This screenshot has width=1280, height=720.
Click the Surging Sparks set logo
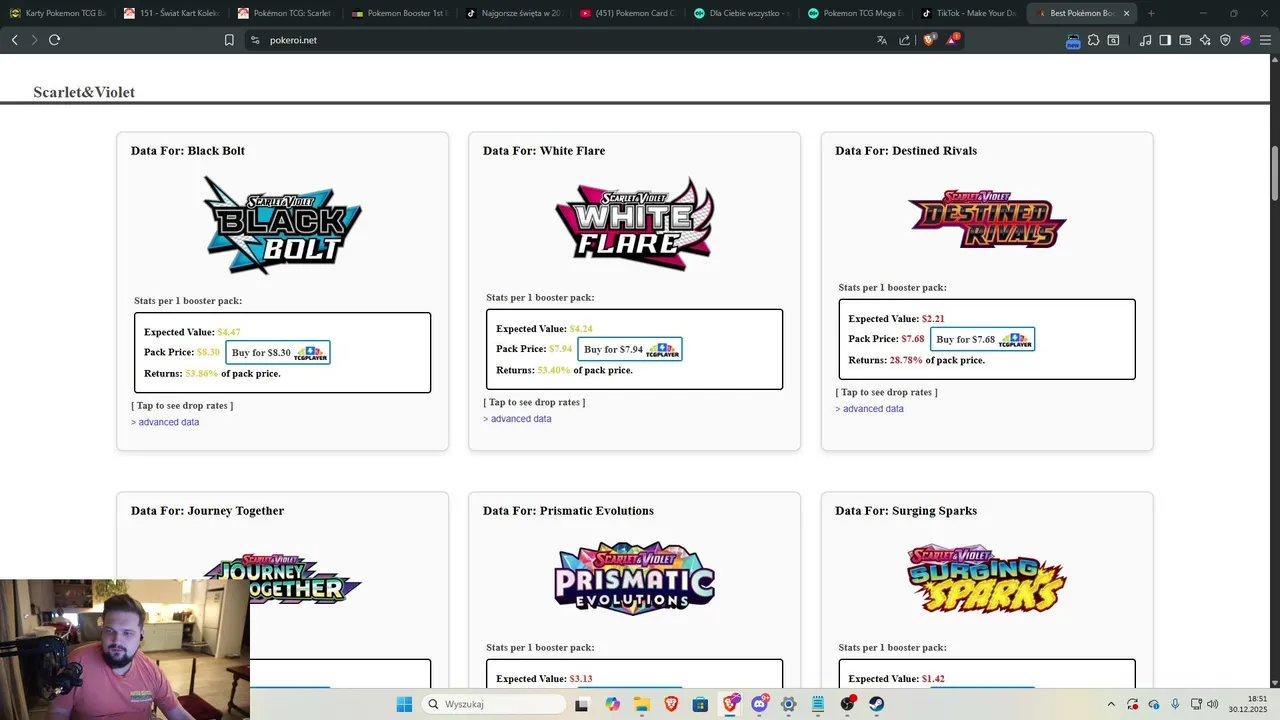(x=986, y=578)
